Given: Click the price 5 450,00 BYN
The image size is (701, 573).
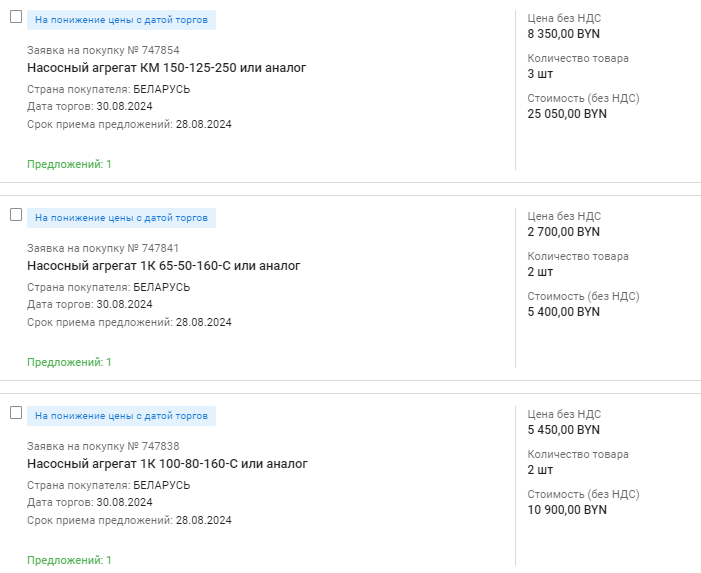Looking at the screenshot, I should coord(563,430).
